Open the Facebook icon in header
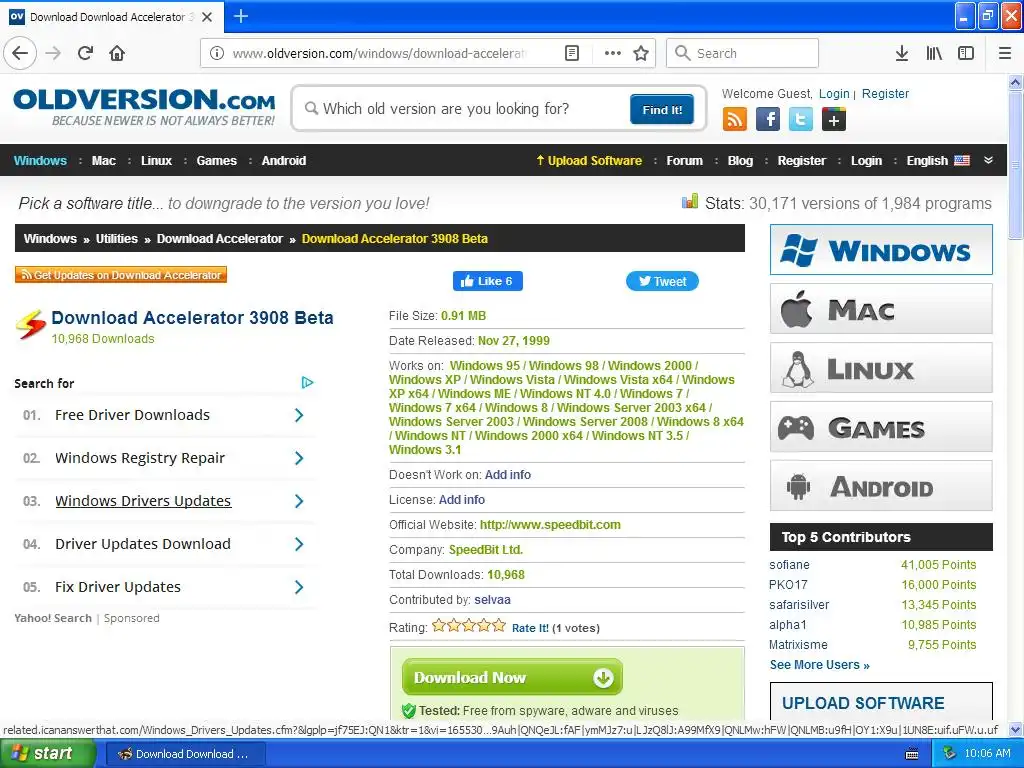1024x768 pixels. point(768,120)
